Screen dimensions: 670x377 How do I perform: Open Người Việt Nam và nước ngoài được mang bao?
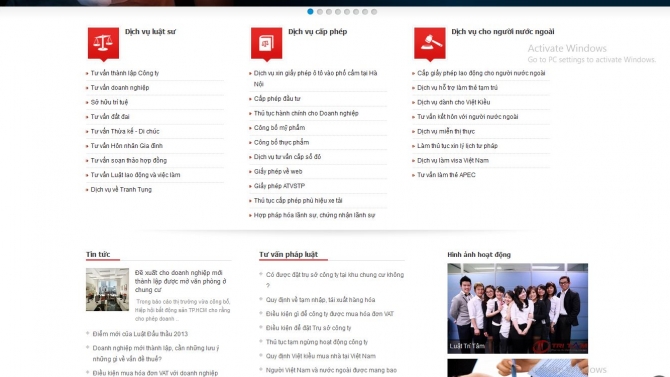[x=331, y=370]
